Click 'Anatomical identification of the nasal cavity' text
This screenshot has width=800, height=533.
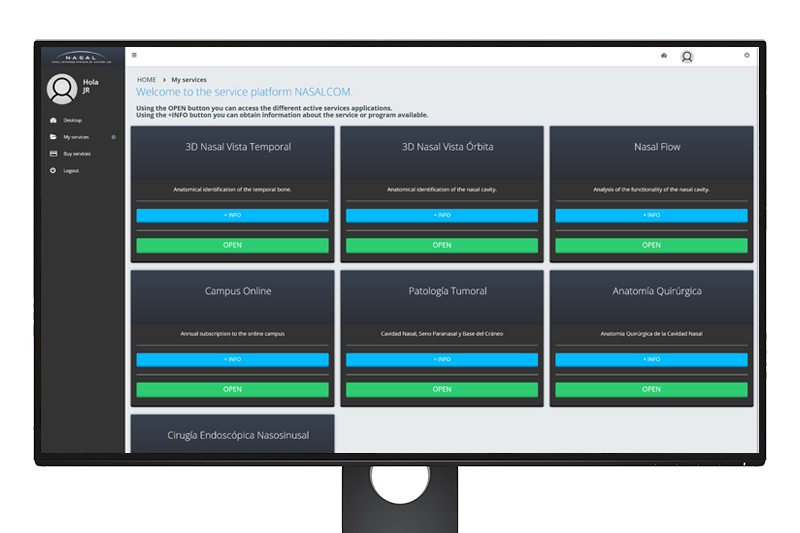pyautogui.click(x=442, y=189)
